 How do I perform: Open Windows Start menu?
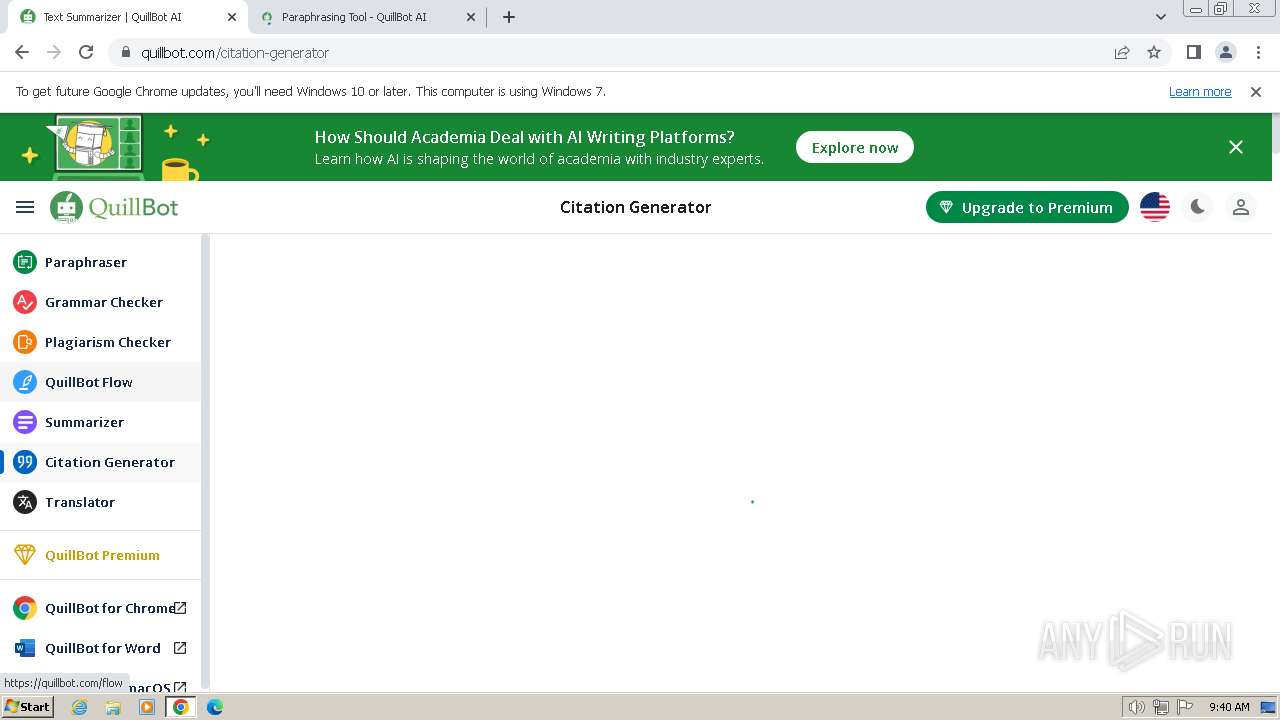(27, 707)
